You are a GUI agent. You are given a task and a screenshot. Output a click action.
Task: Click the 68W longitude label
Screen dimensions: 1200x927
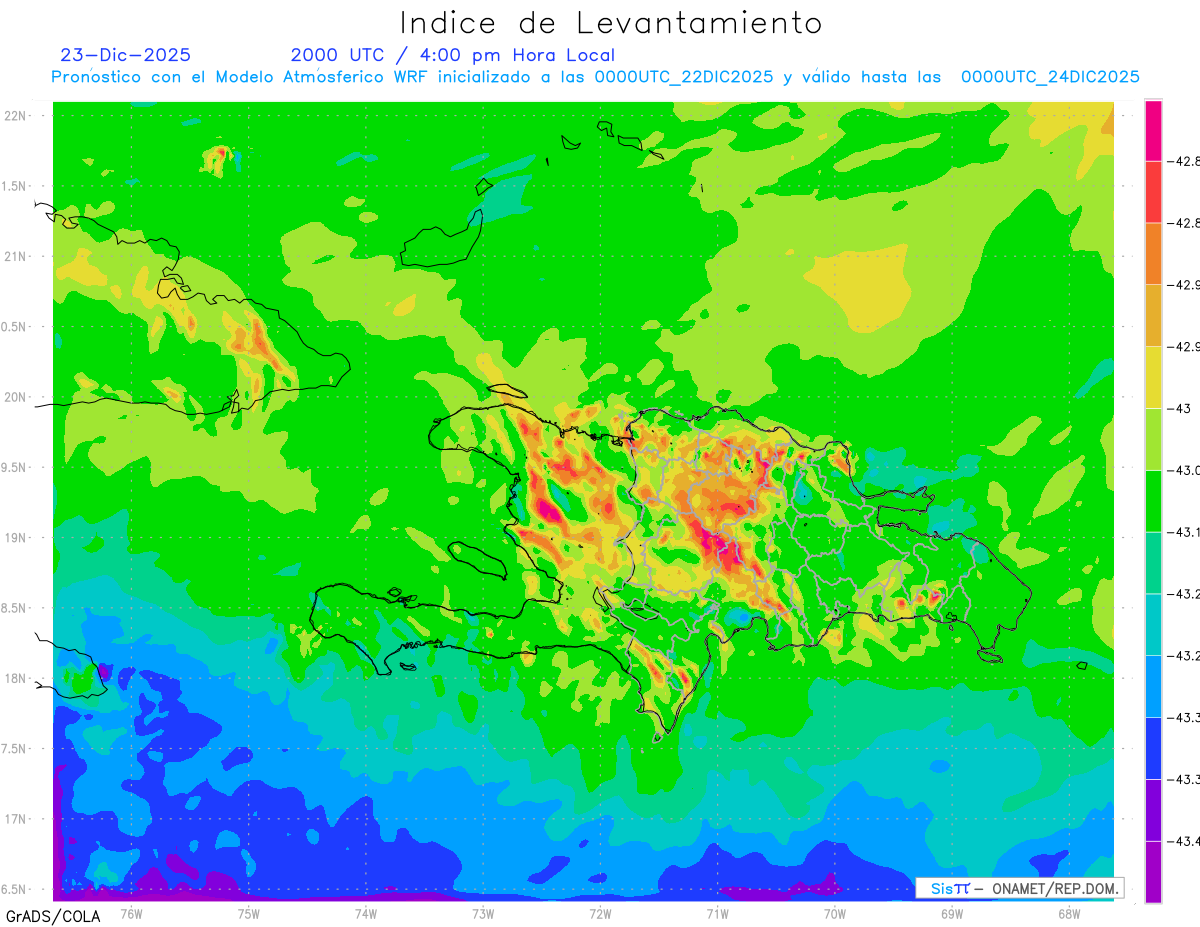(1069, 913)
